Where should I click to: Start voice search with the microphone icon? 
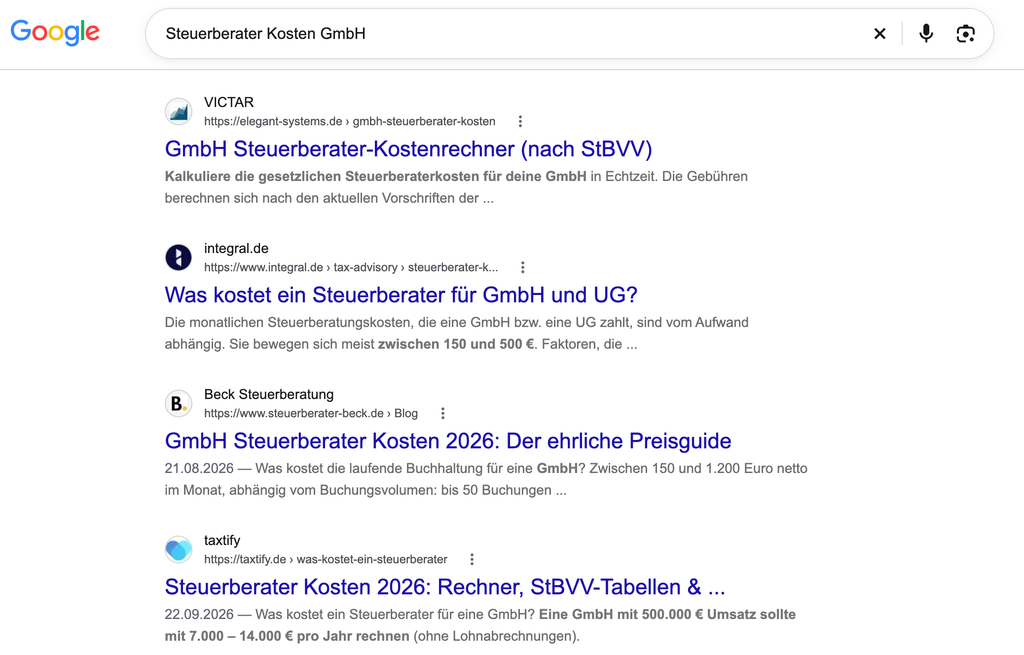click(926, 33)
